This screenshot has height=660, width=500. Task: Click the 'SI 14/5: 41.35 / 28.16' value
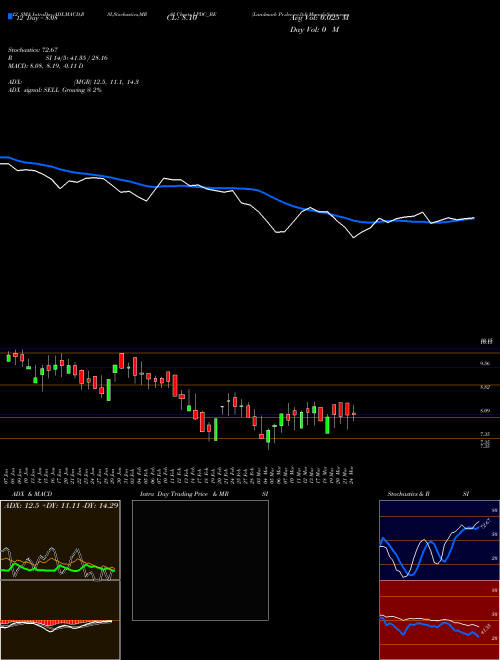point(77,58)
